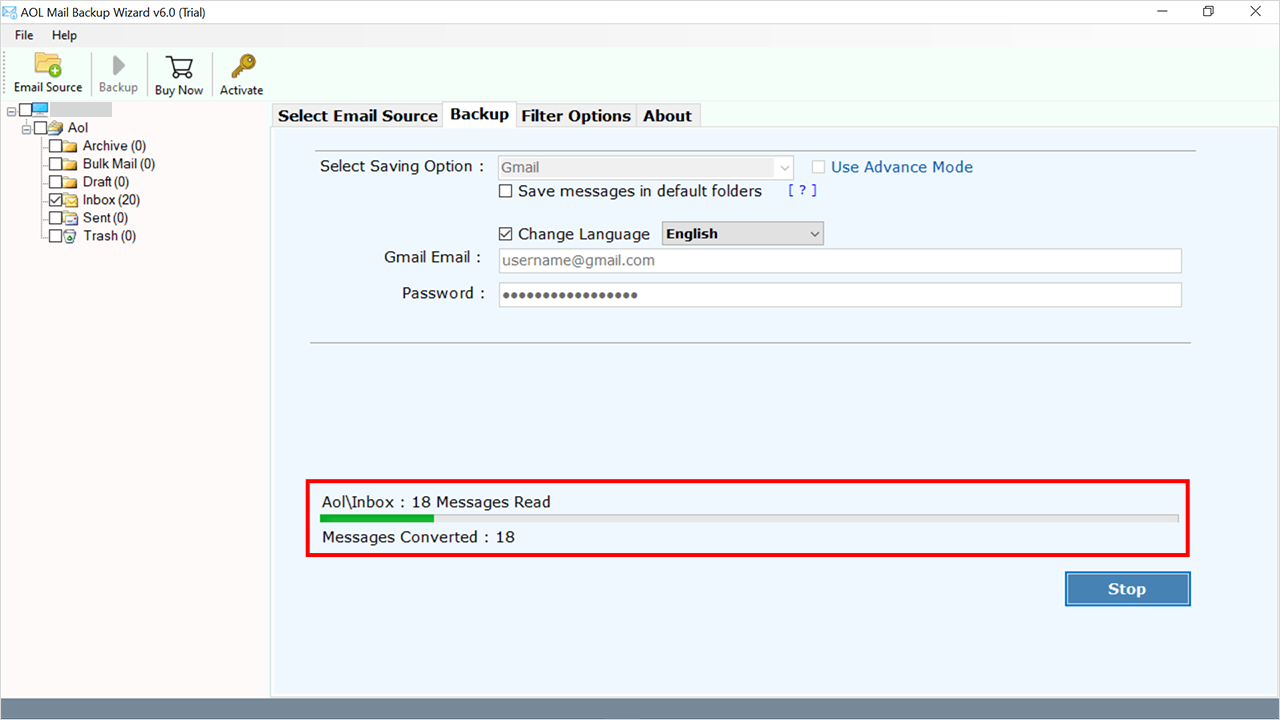1280x720 pixels.
Task: Switch to the Filter Options tab
Action: 576,116
